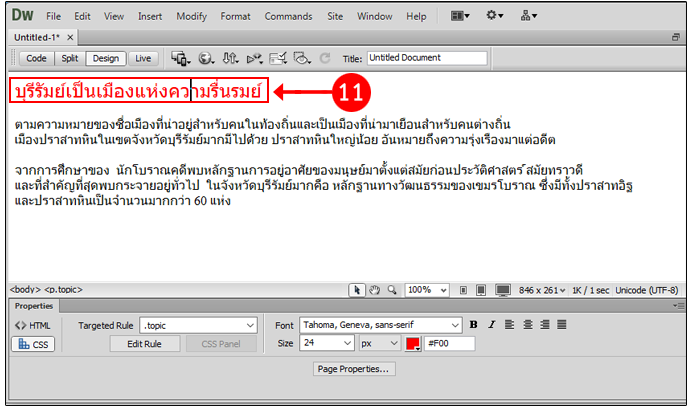Open the Preview in browser globe icon
Screen dimensions: 691x413
[206, 58]
